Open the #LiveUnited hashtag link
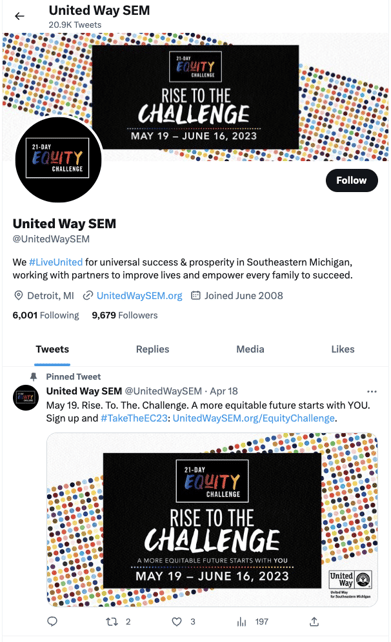Image resolution: width=391 pixels, height=642 pixels. click(56, 262)
